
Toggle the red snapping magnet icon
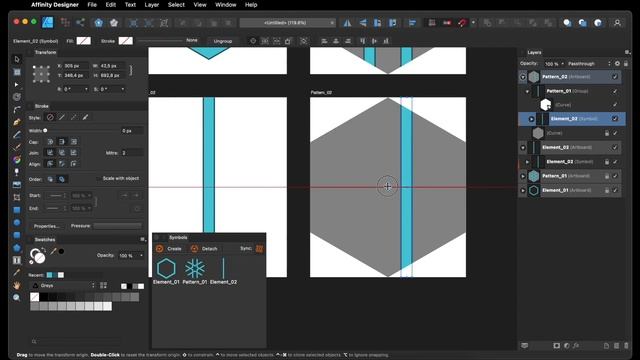coord(462,23)
